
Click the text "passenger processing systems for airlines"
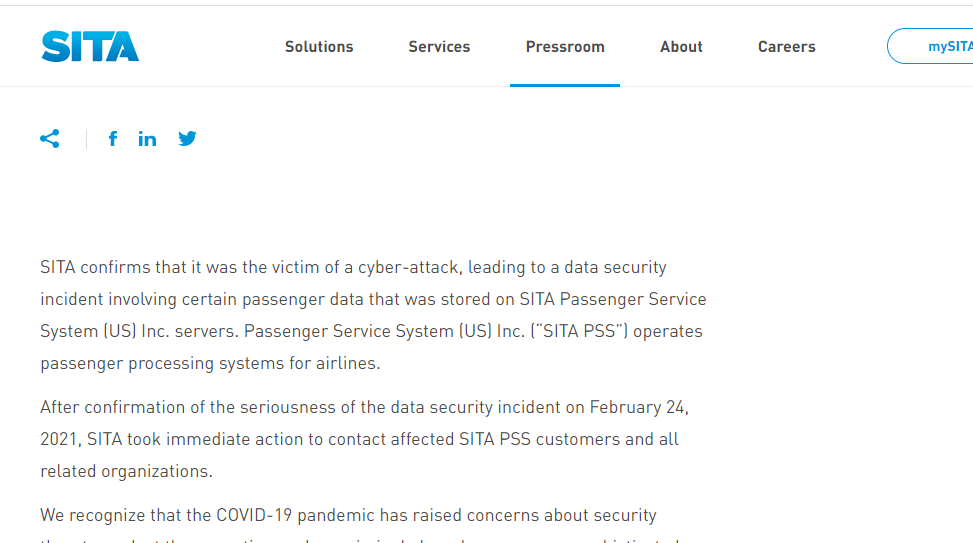[x=210, y=364]
